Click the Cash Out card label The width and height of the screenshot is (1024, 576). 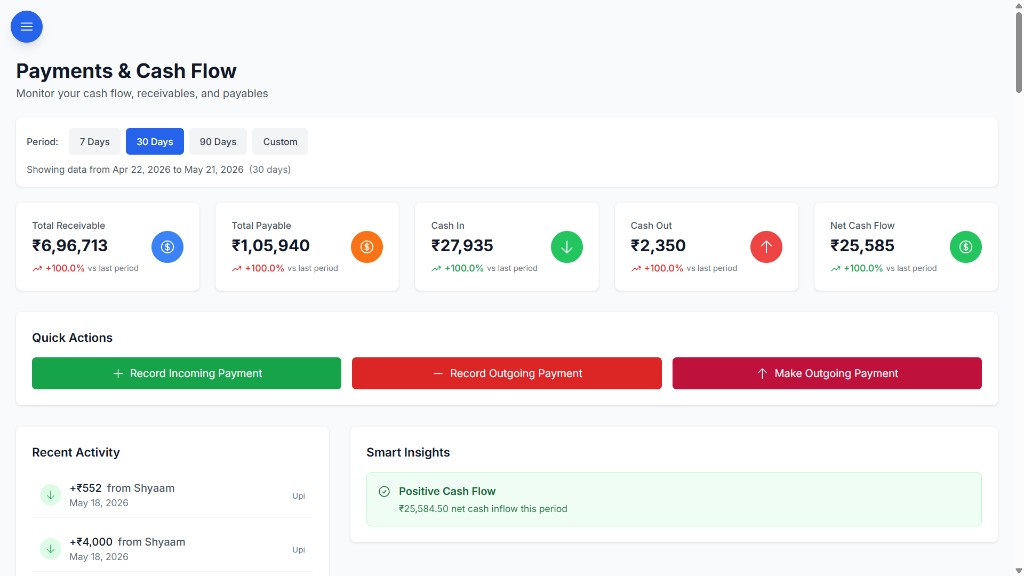(651, 225)
